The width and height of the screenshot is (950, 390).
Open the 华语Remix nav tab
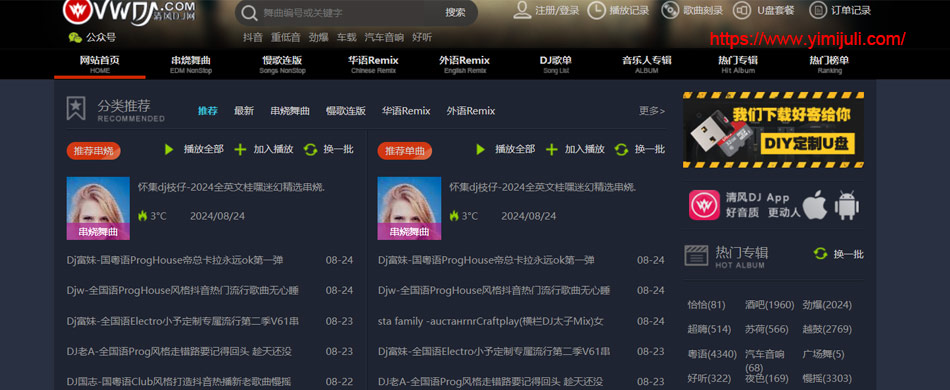pyautogui.click(x=373, y=64)
